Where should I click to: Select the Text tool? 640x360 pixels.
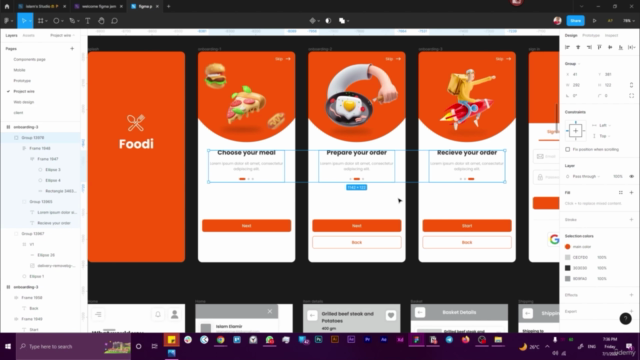coord(88,21)
